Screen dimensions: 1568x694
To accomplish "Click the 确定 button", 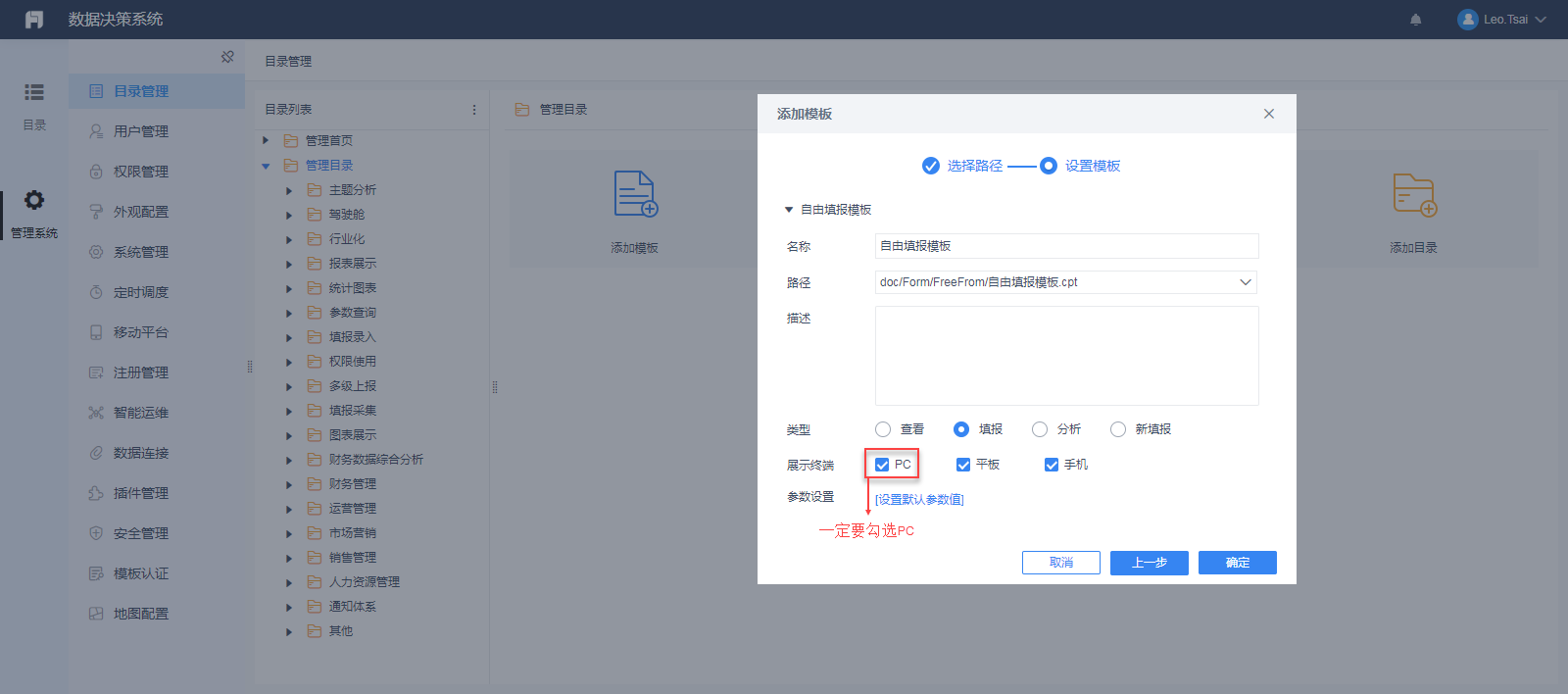I will pos(1238,563).
